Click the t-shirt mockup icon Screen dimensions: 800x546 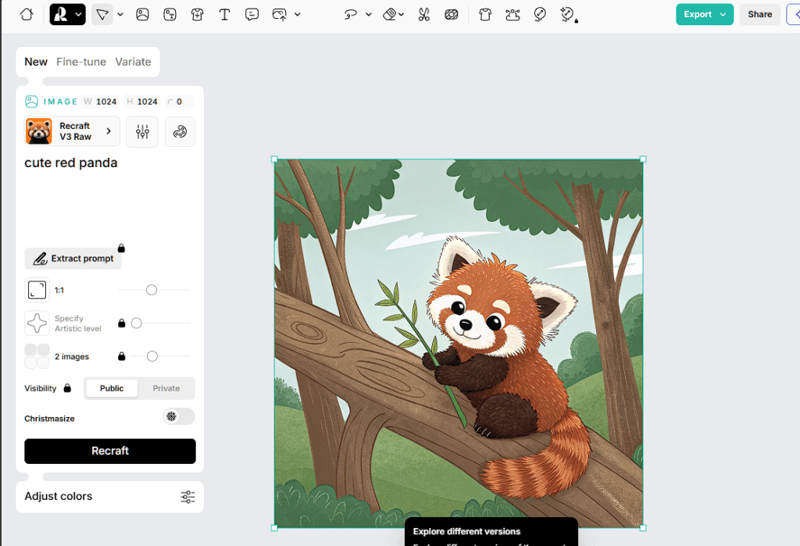[x=485, y=14]
